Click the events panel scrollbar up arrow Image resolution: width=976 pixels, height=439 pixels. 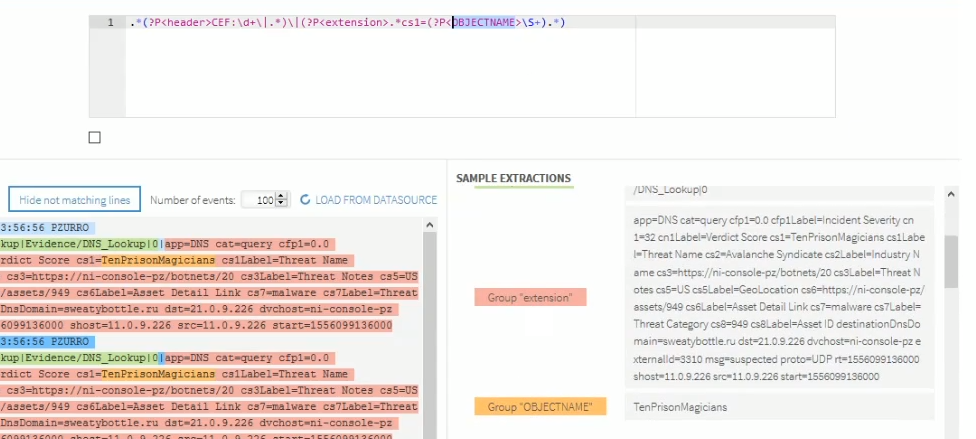(x=429, y=225)
